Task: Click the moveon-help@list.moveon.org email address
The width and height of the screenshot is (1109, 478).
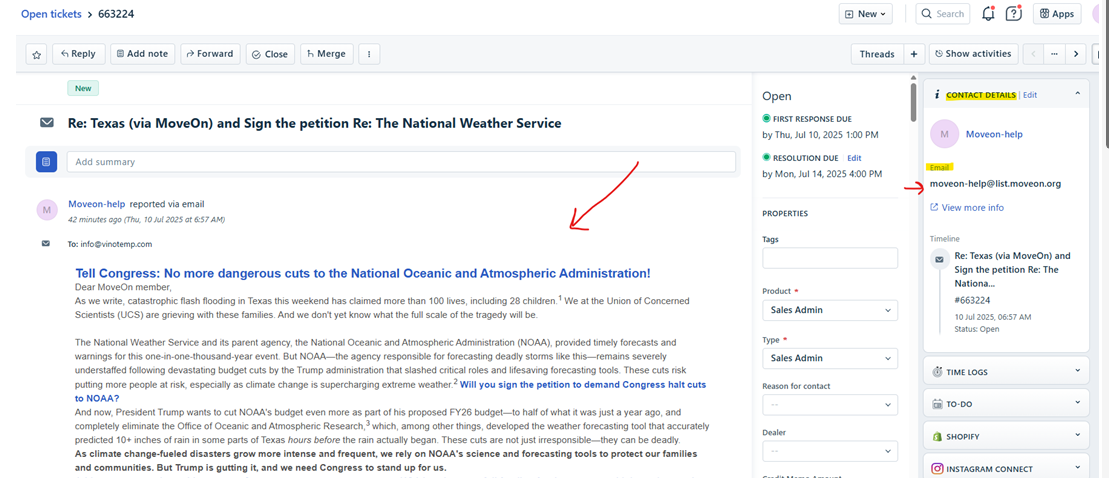Action: coord(995,184)
